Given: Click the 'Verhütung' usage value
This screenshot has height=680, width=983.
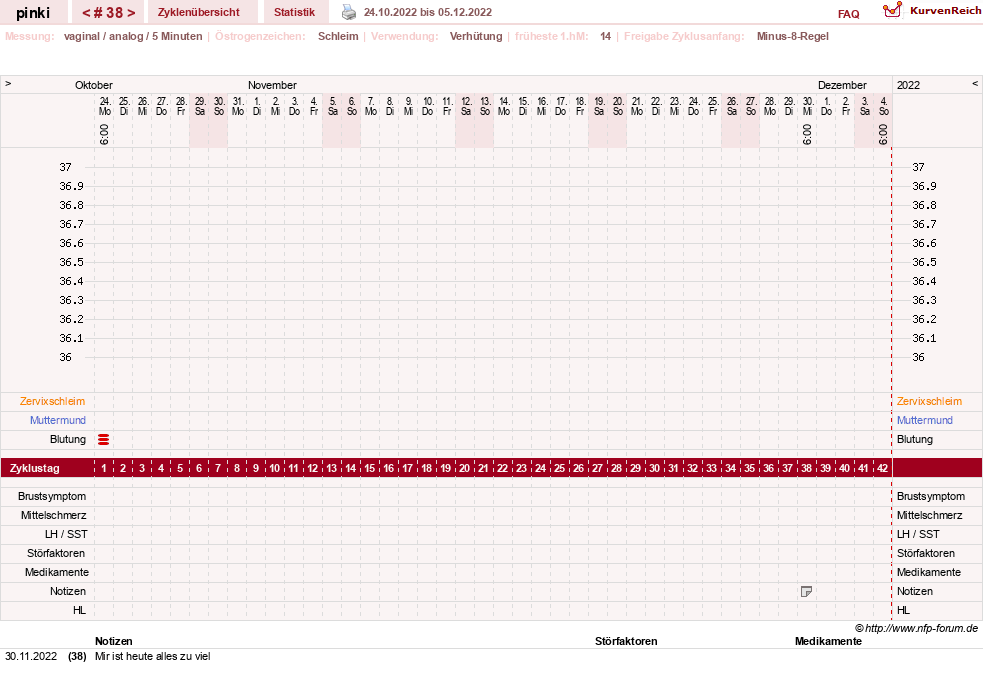Looking at the screenshot, I should (x=476, y=36).
